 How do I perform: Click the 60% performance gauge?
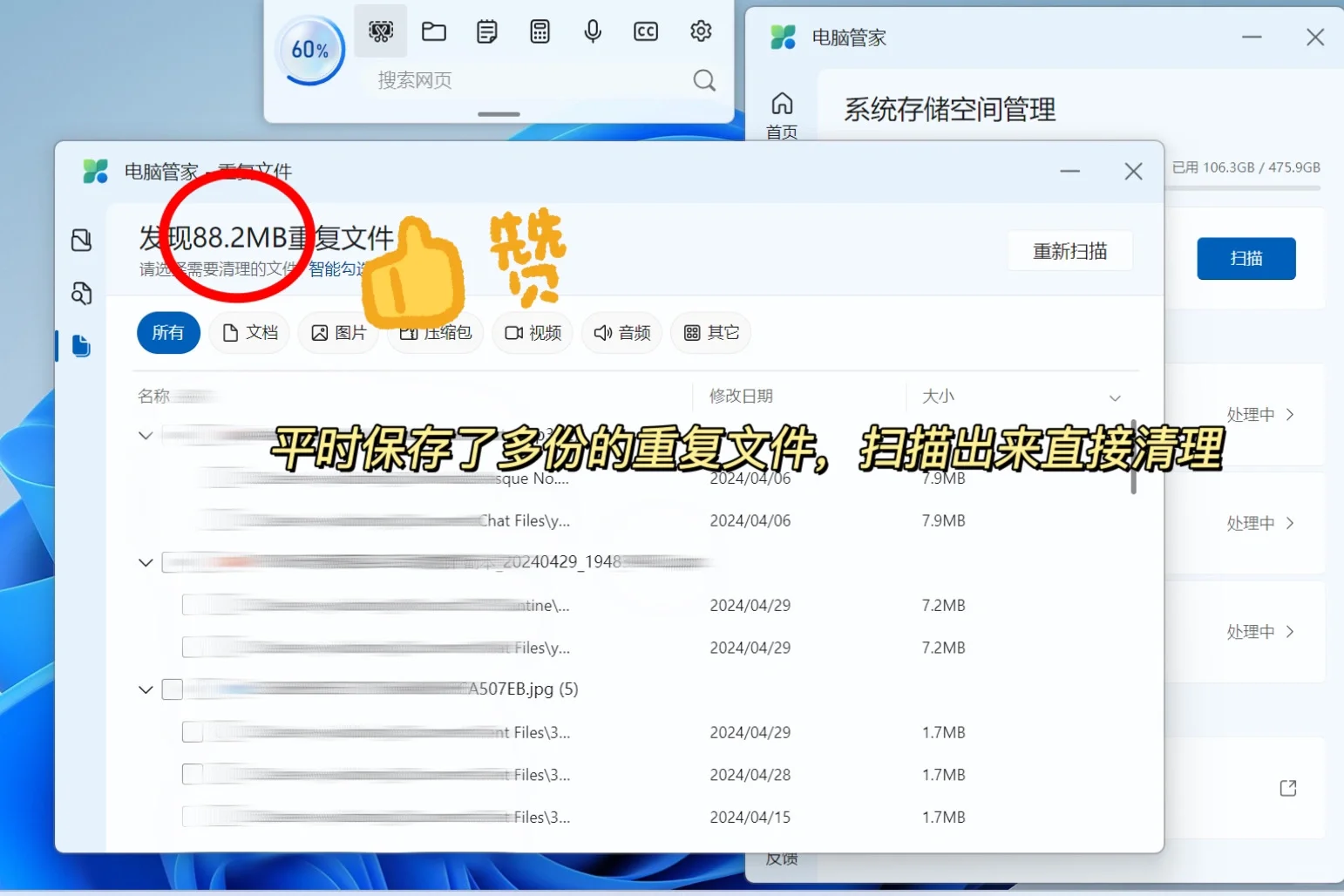click(x=310, y=50)
